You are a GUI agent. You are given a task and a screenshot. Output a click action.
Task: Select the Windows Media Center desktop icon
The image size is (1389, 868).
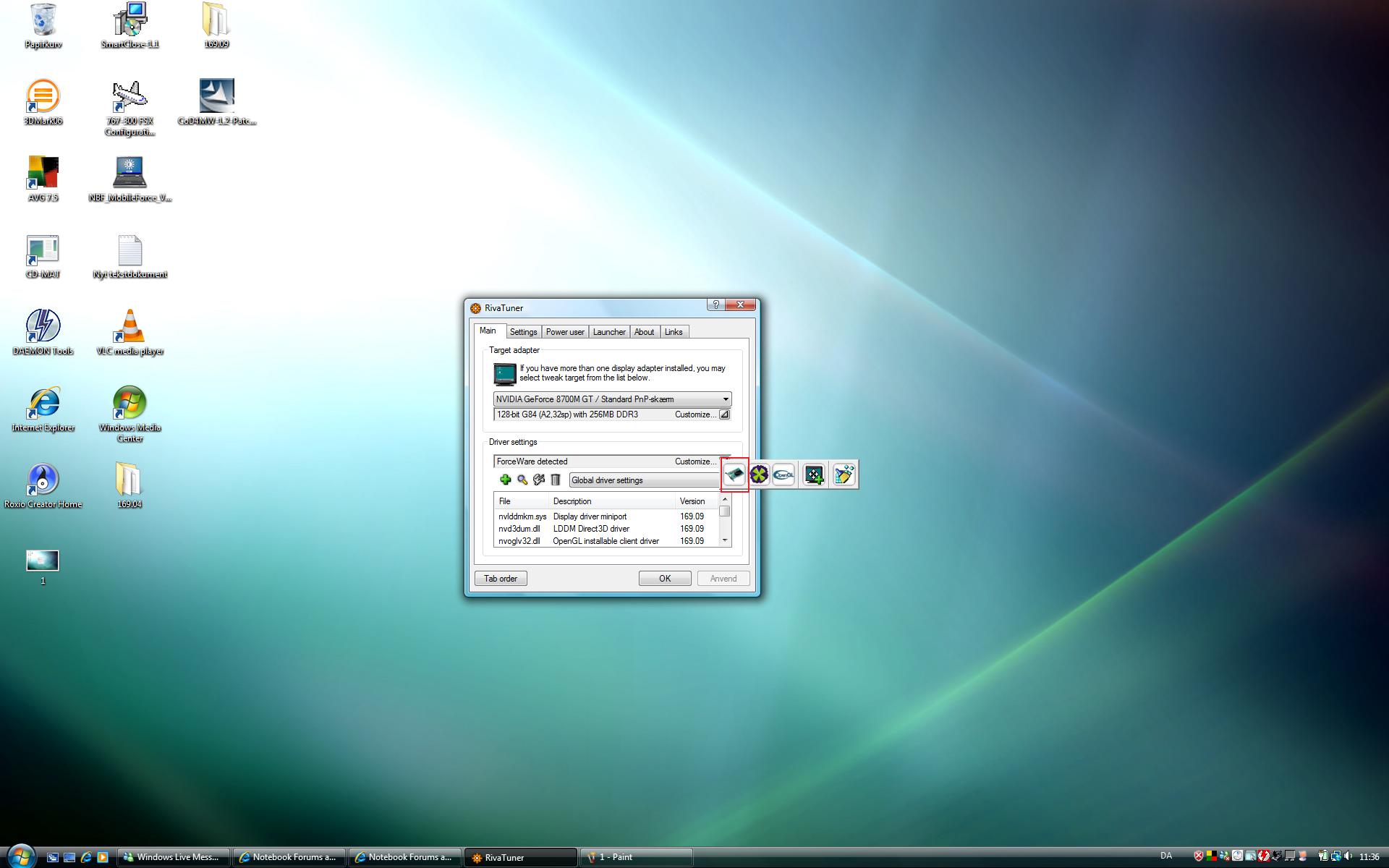click(x=130, y=413)
